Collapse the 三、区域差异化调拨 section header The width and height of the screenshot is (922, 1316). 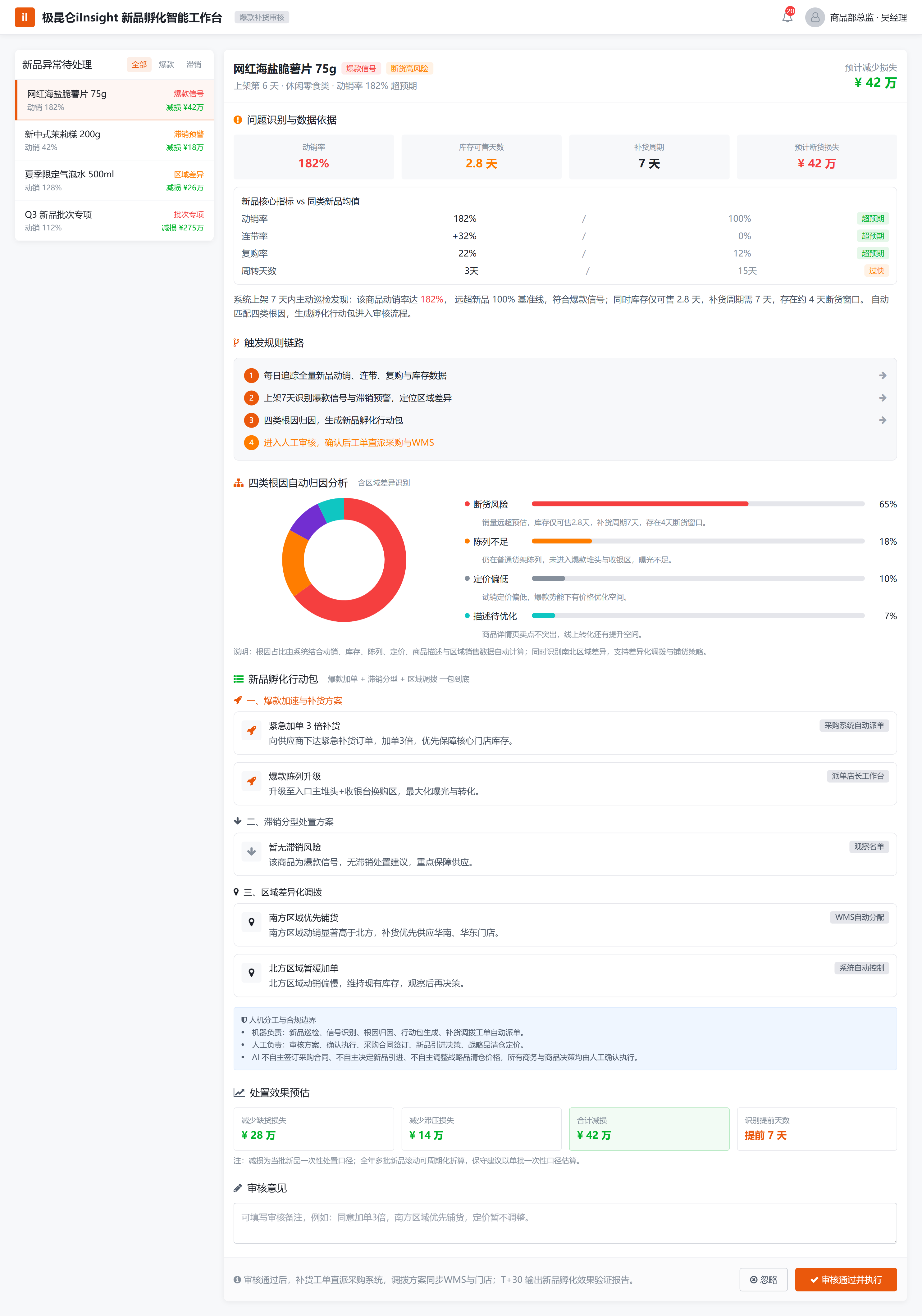tap(277, 892)
